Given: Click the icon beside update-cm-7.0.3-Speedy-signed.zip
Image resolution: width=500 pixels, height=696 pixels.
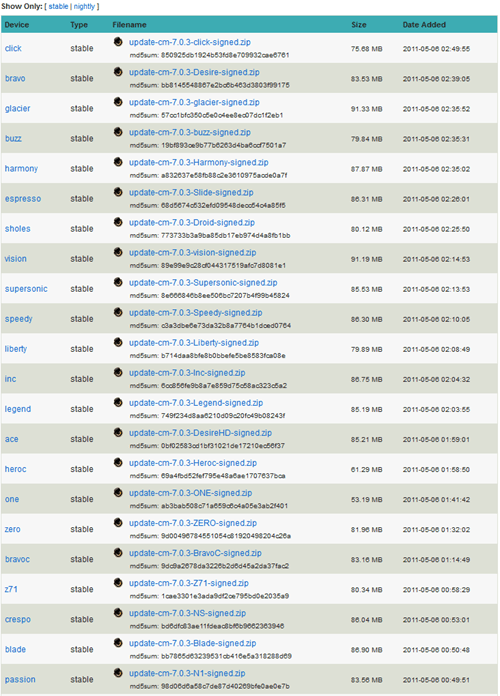Looking at the screenshot, I should pyautogui.click(x=118, y=312).
